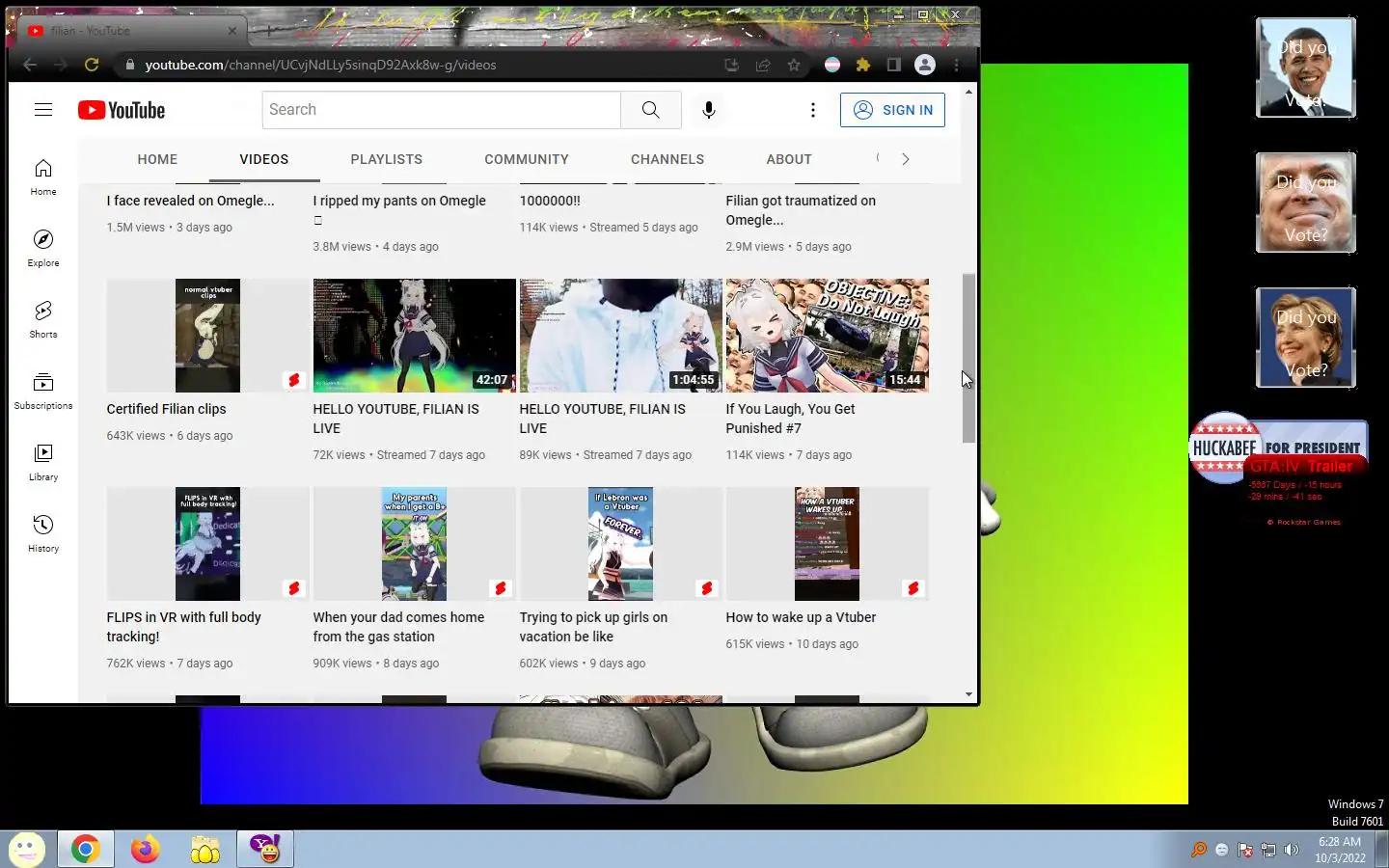
Task: Reload the page in Chrome
Action: point(92,65)
